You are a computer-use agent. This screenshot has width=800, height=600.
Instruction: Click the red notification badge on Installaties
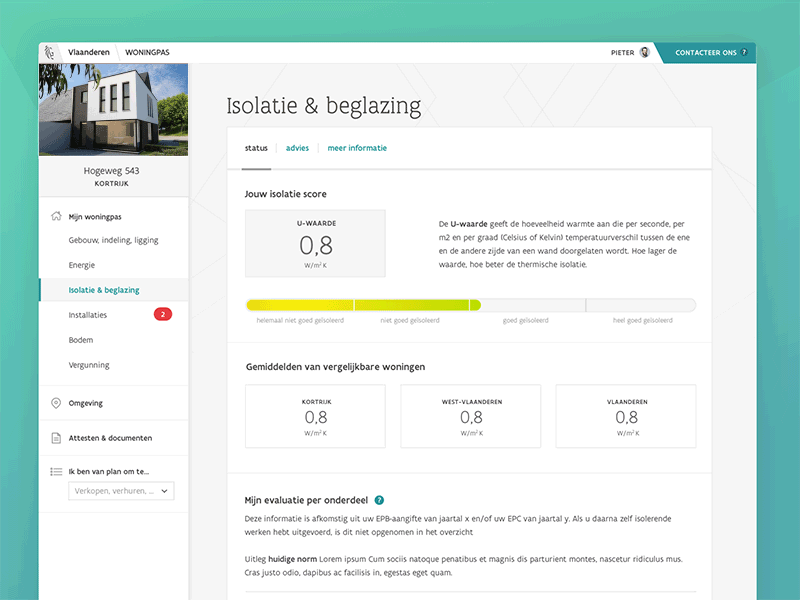[160, 313]
